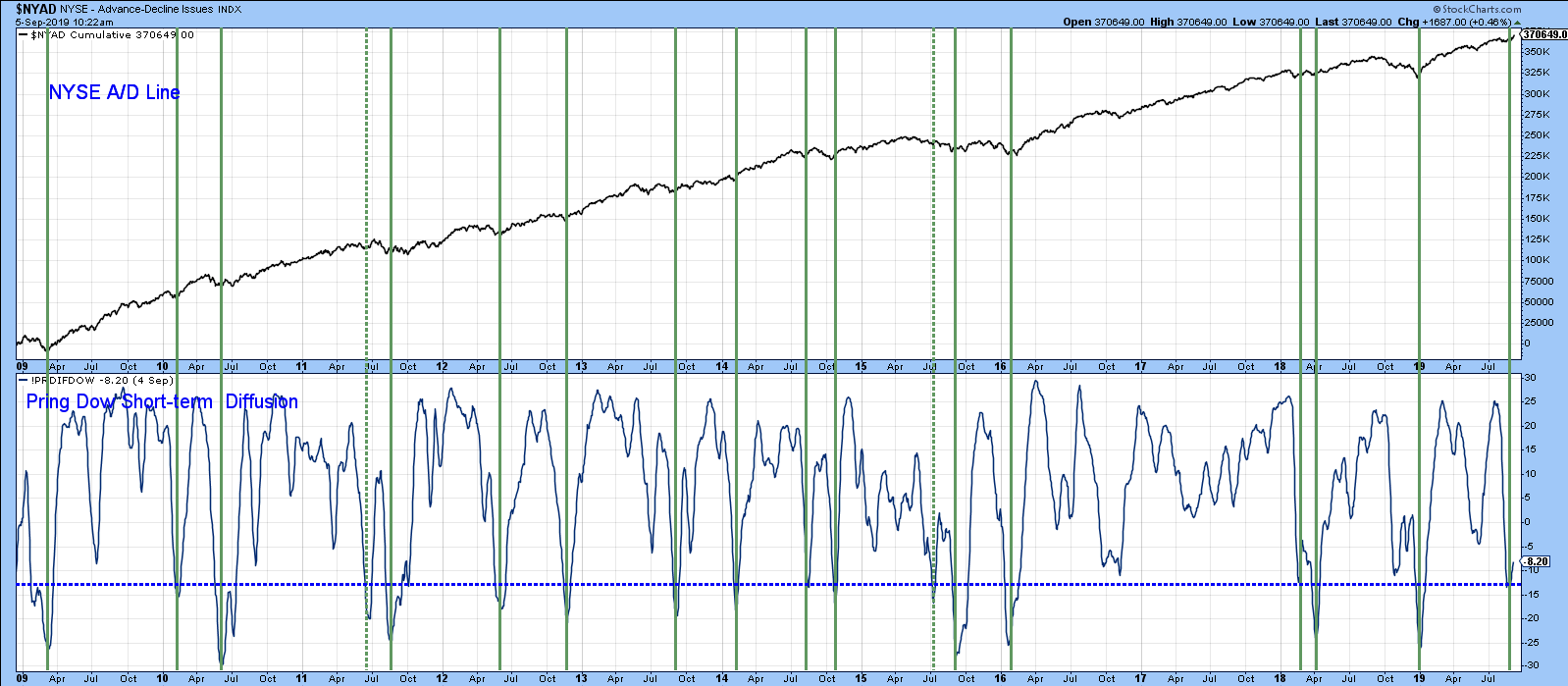Click the green up arrow beside Chg

[x=1518, y=22]
